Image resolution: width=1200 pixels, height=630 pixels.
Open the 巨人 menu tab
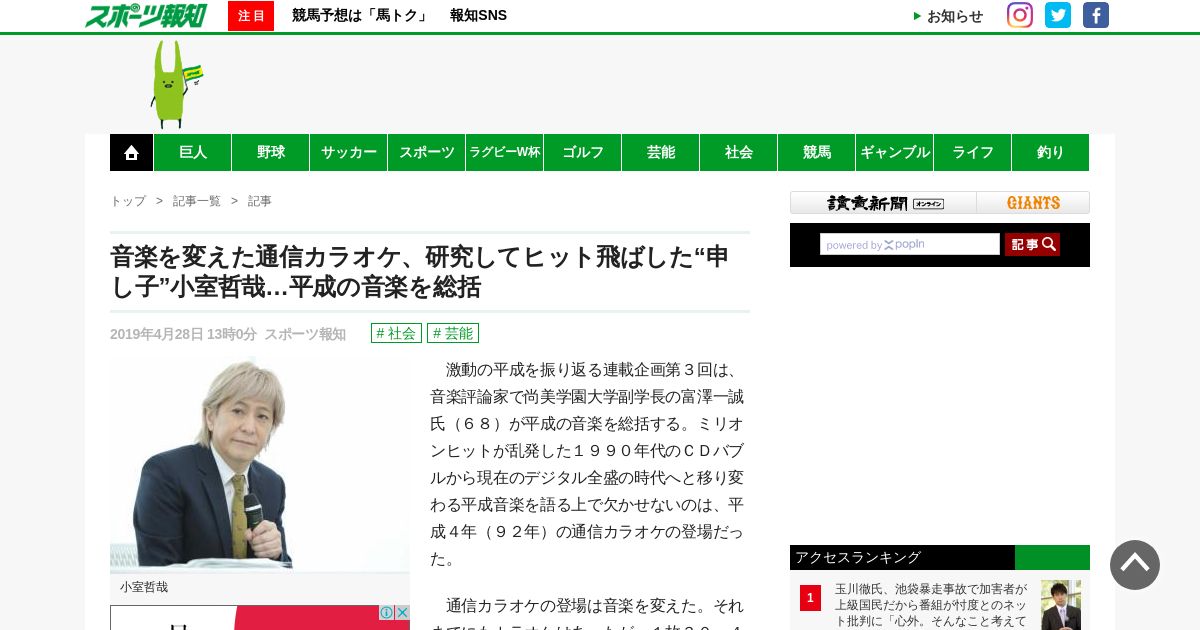point(193,153)
